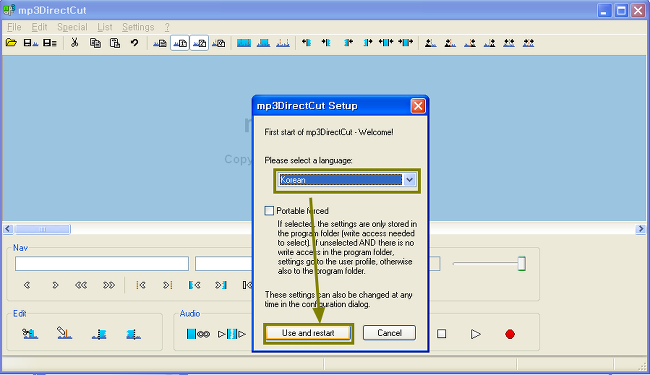This screenshot has height=375, width=650.
Task: Jump forward with double right chevrons in Nav
Action: (x=109, y=285)
